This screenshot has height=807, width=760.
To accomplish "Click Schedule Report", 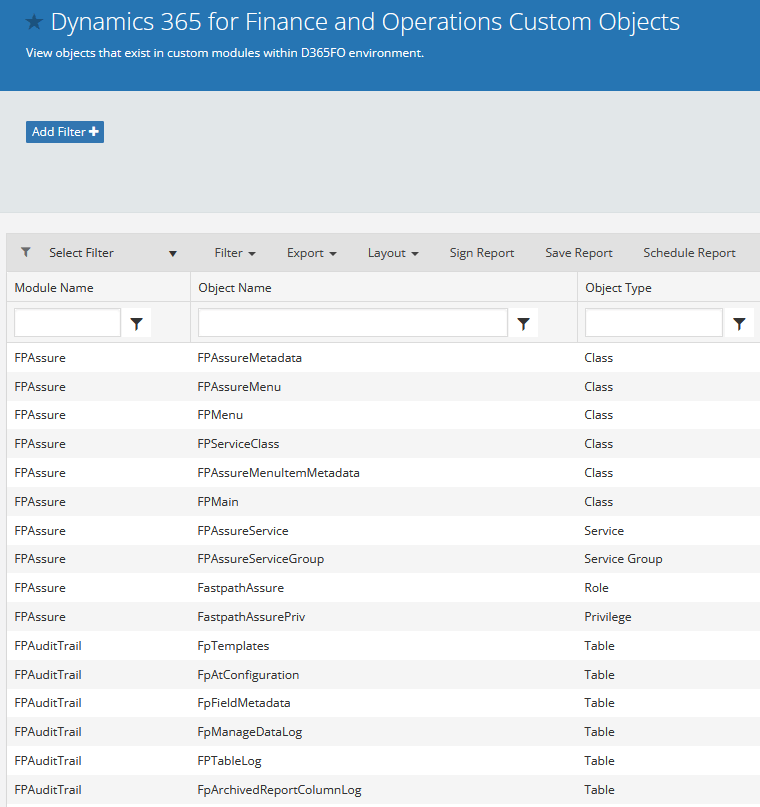I will (689, 253).
